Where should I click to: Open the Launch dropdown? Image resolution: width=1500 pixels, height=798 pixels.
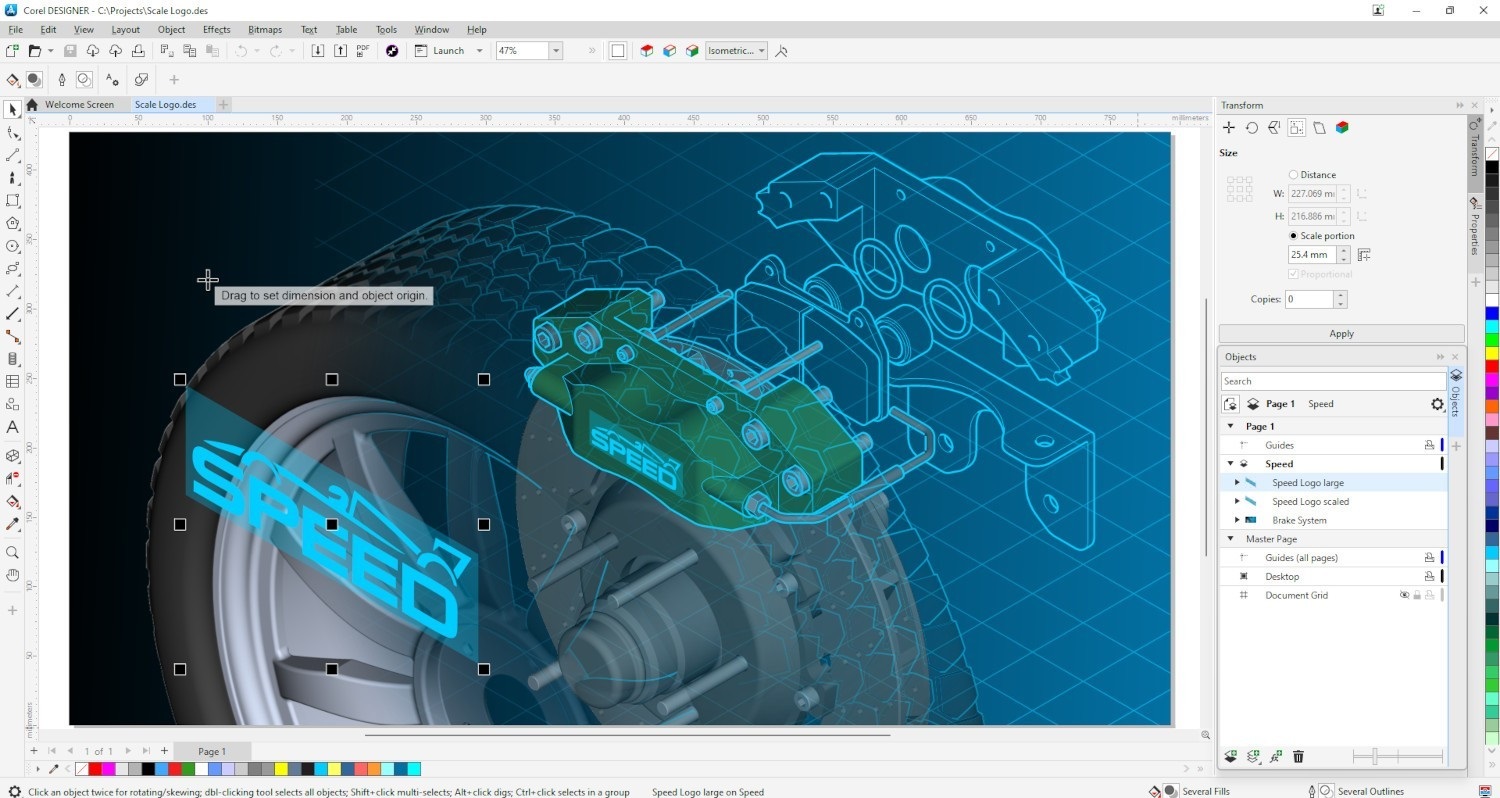click(479, 51)
